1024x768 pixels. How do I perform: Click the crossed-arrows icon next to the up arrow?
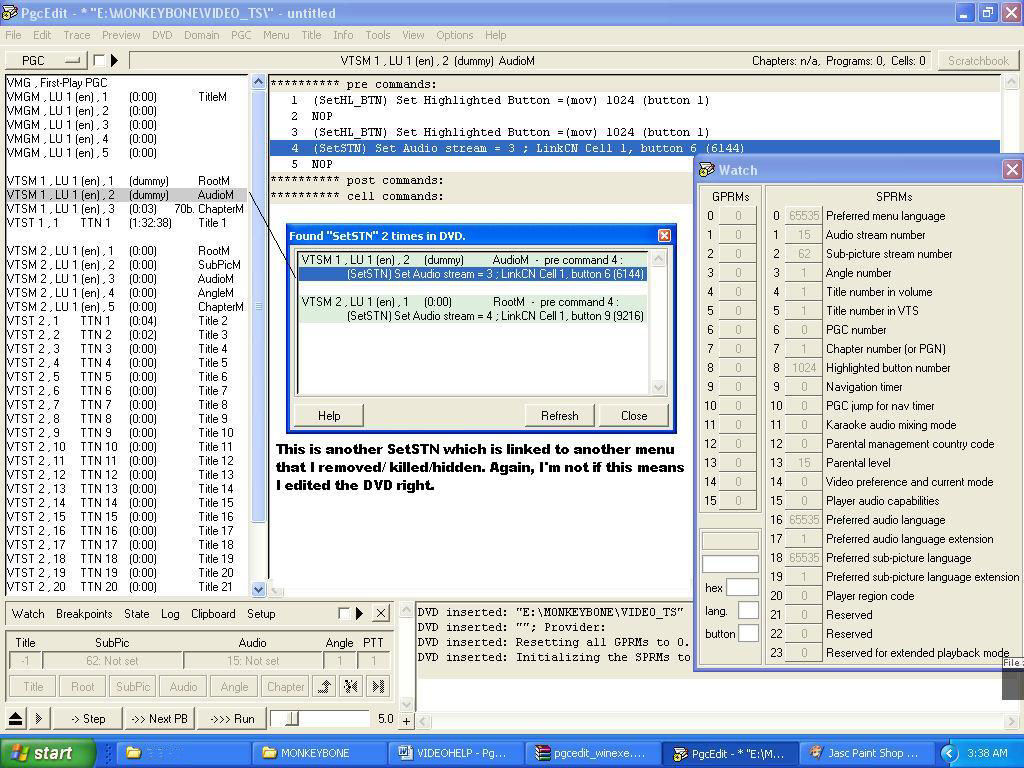click(351, 686)
